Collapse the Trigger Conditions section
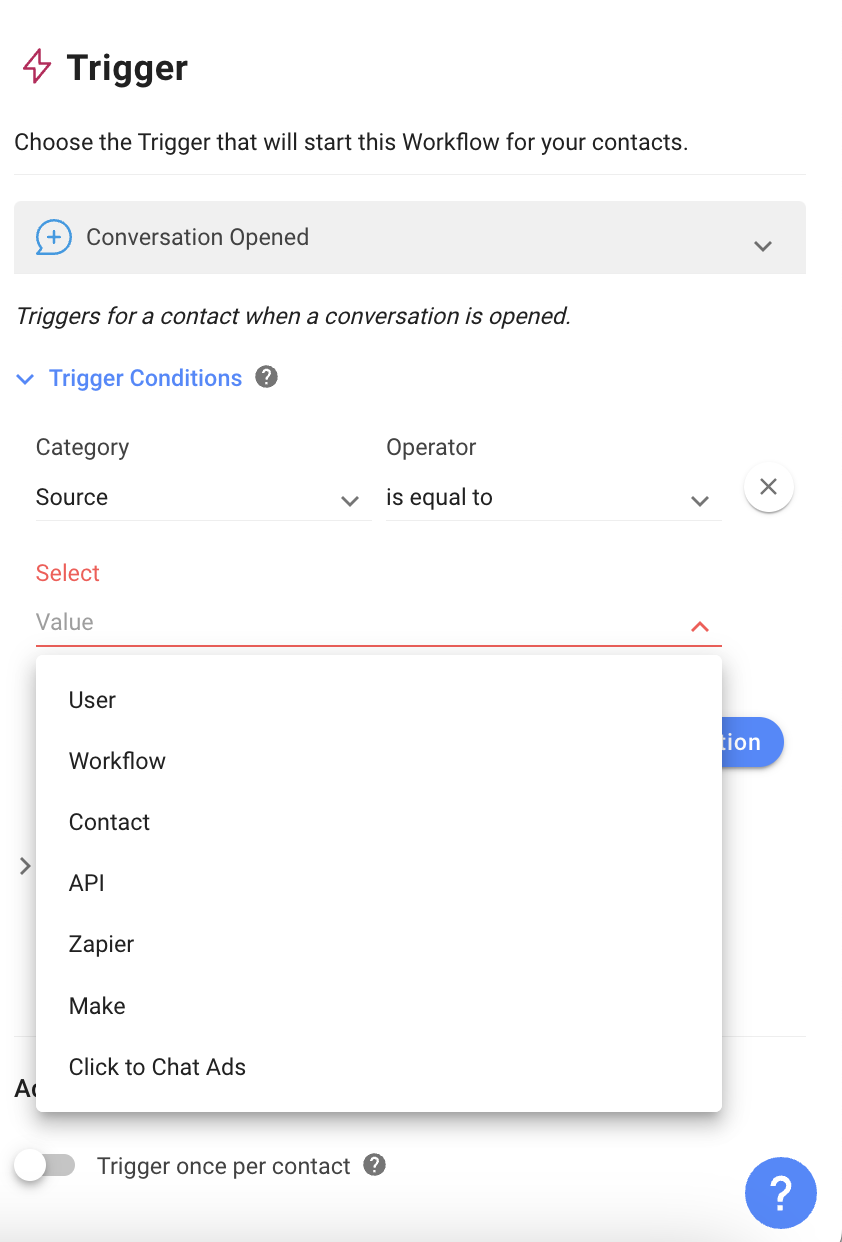 [26, 378]
